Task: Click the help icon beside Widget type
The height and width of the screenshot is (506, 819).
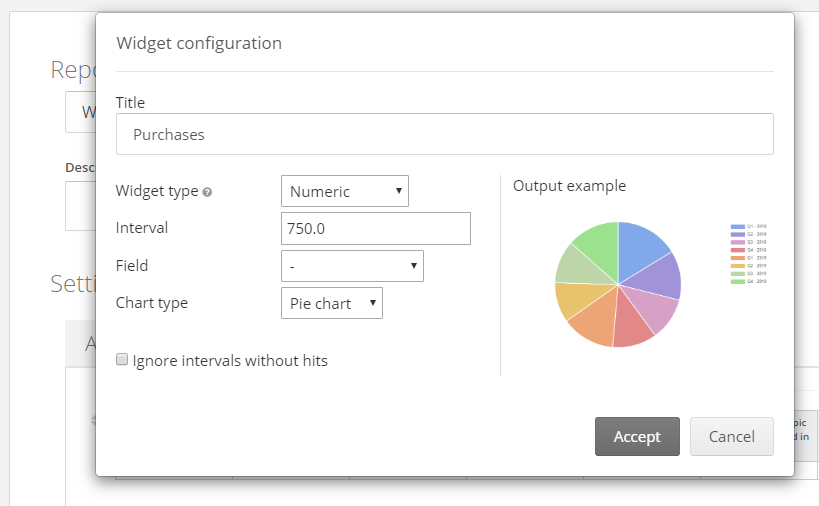Action: (x=207, y=192)
